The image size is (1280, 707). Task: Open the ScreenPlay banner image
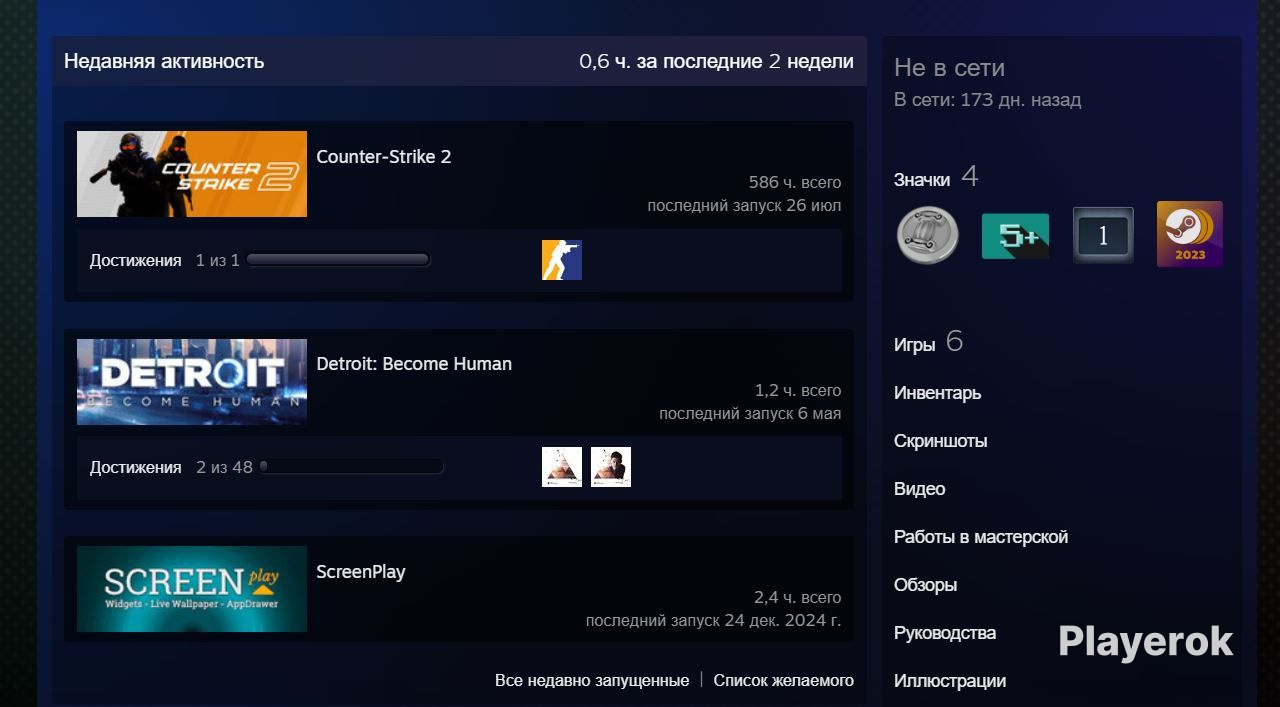click(x=192, y=589)
